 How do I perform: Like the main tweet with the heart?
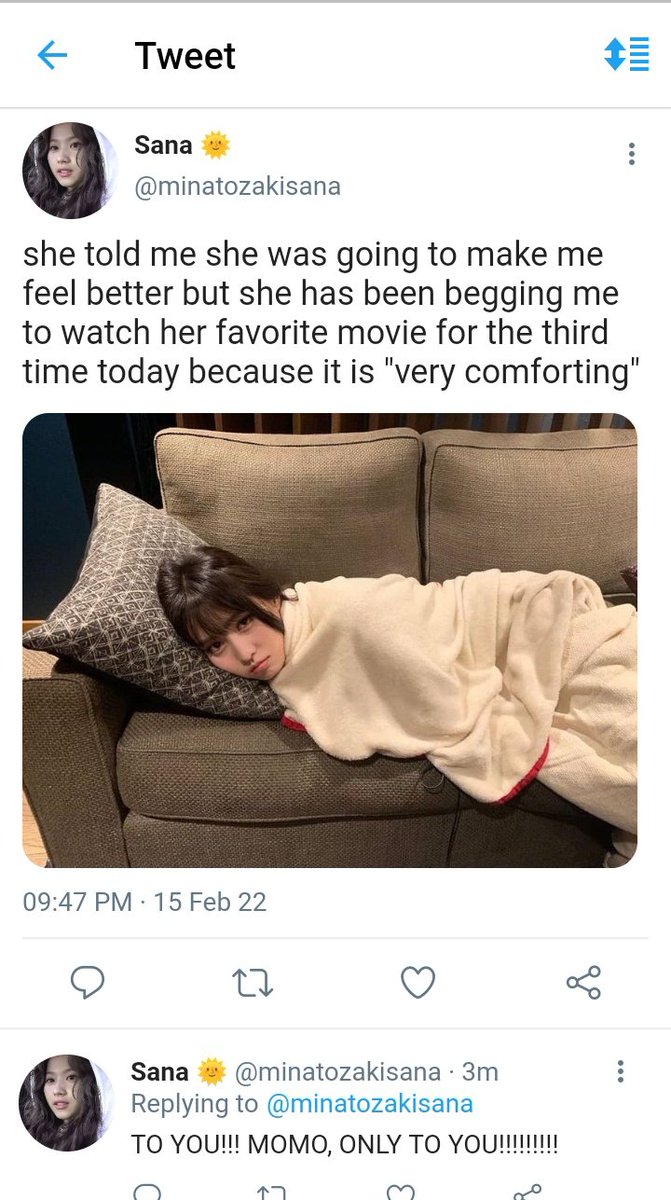417,984
